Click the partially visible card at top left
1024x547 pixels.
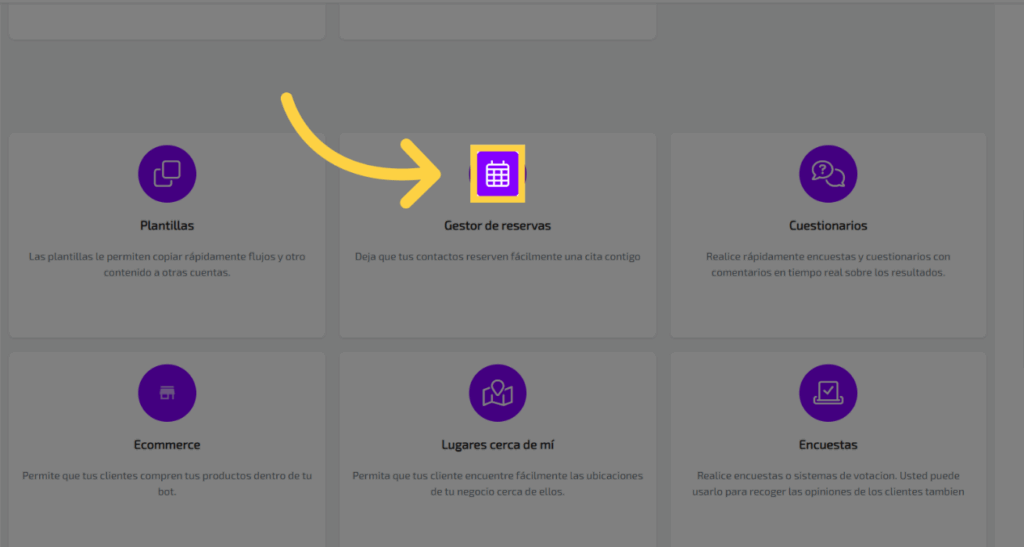(167, 22)
